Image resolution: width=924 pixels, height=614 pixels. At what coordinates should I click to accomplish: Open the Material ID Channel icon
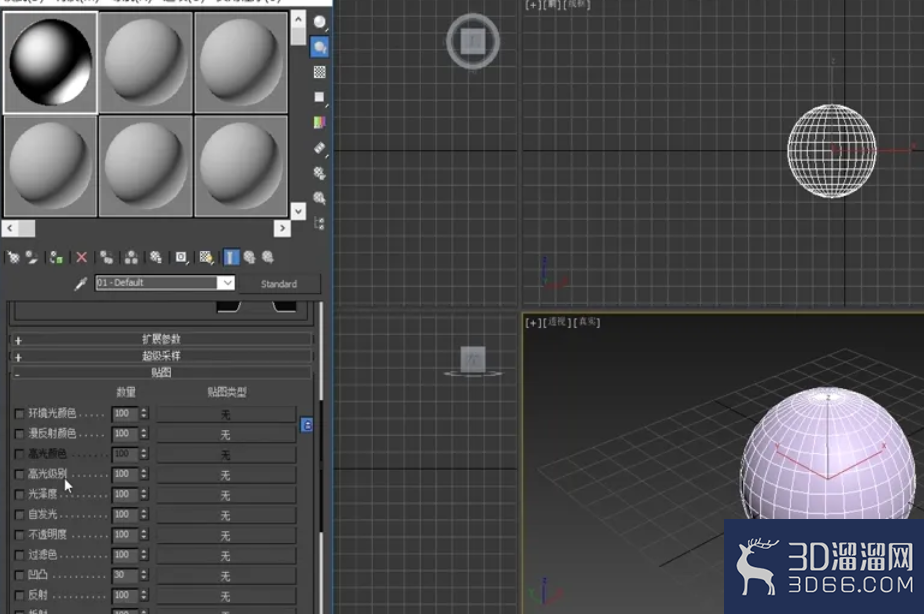click(x=181, y=258)
